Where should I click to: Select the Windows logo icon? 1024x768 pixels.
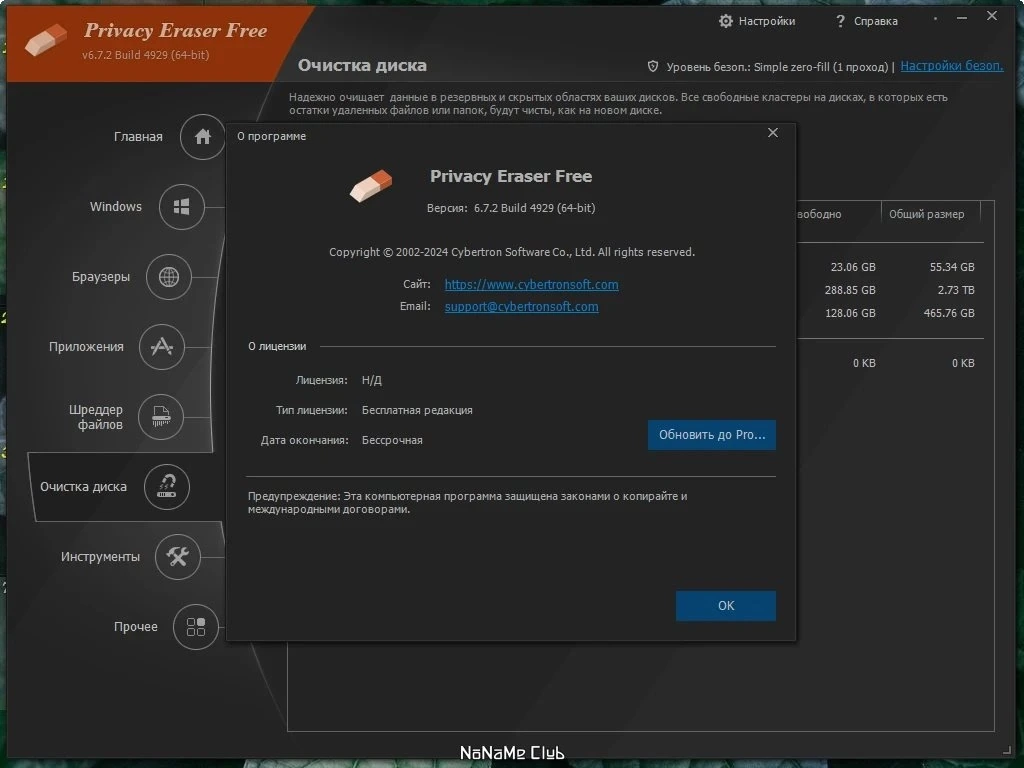(x=182, y=207)
